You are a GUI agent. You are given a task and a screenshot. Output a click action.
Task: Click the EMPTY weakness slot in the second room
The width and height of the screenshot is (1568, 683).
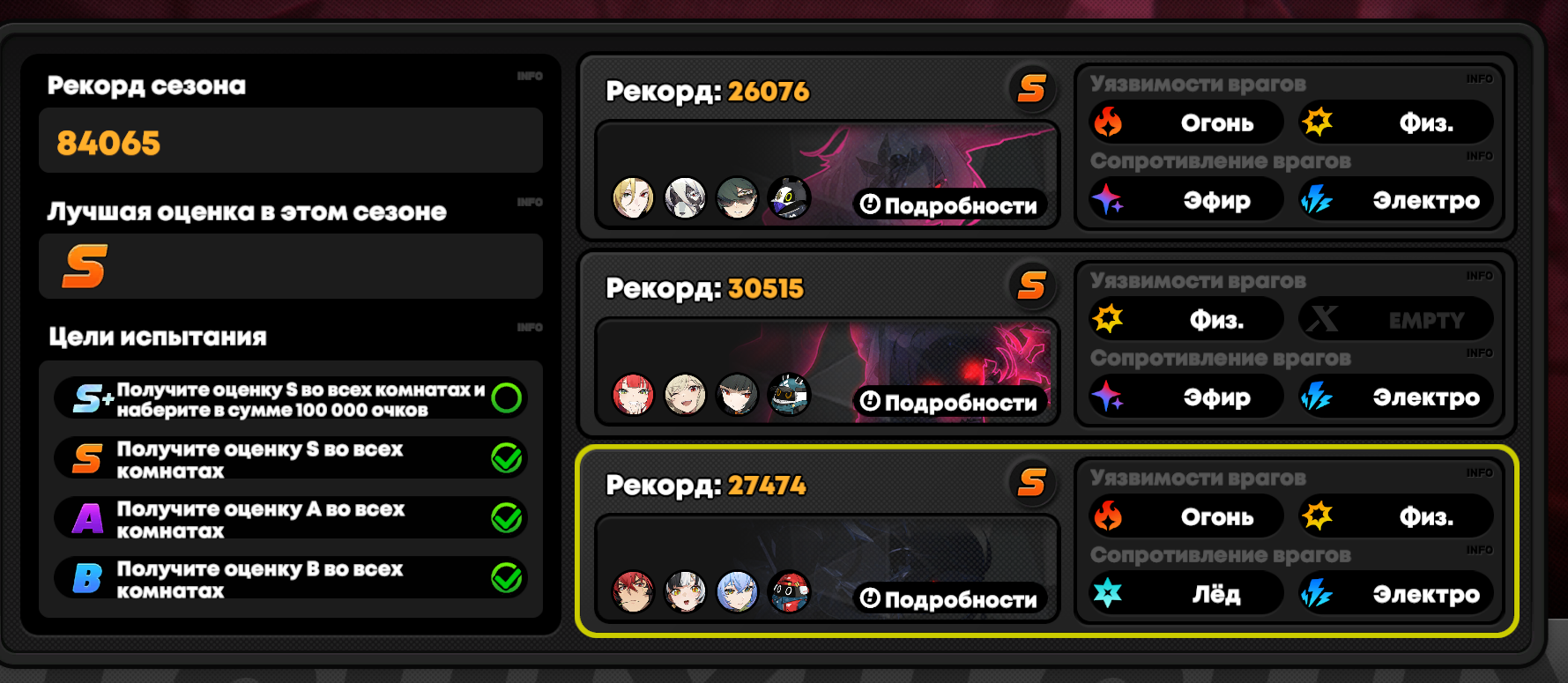coord(1396,319)
